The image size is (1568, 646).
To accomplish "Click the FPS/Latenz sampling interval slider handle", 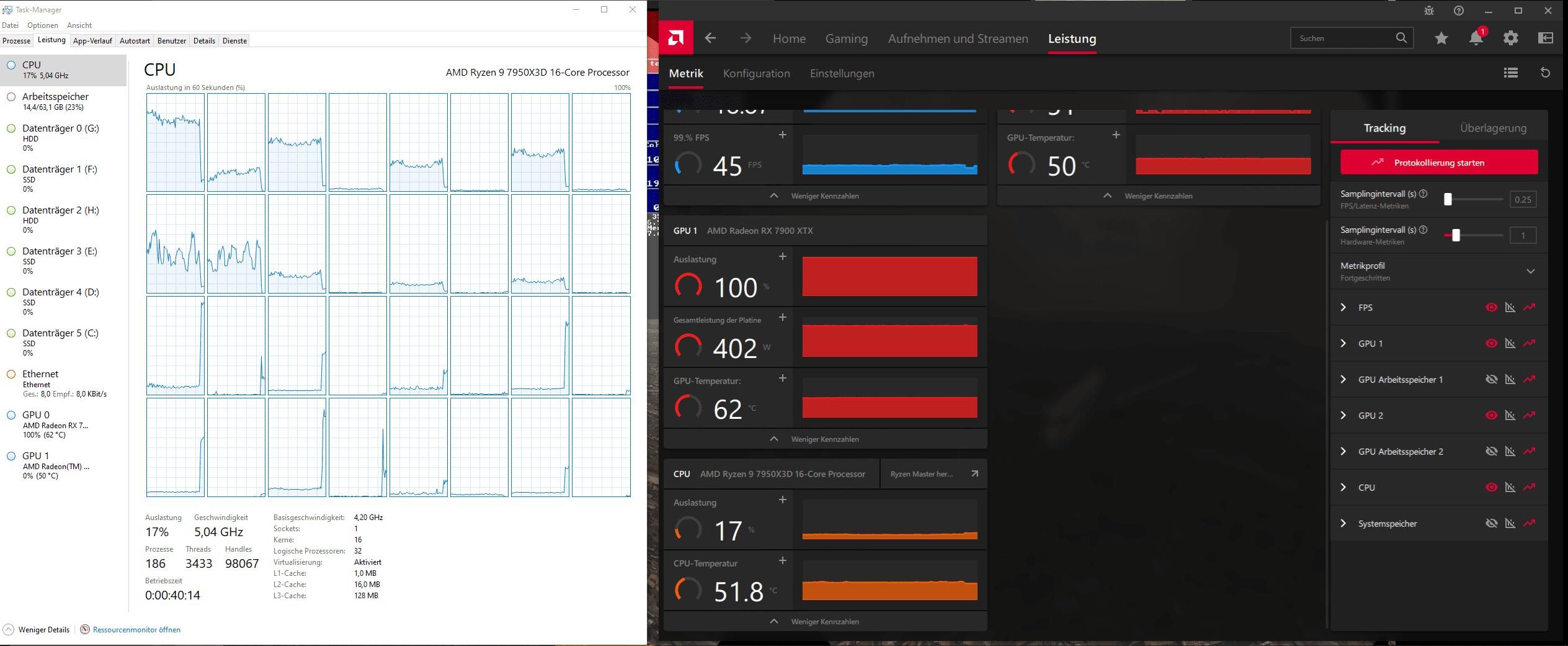I will (x=1448, y=199).
